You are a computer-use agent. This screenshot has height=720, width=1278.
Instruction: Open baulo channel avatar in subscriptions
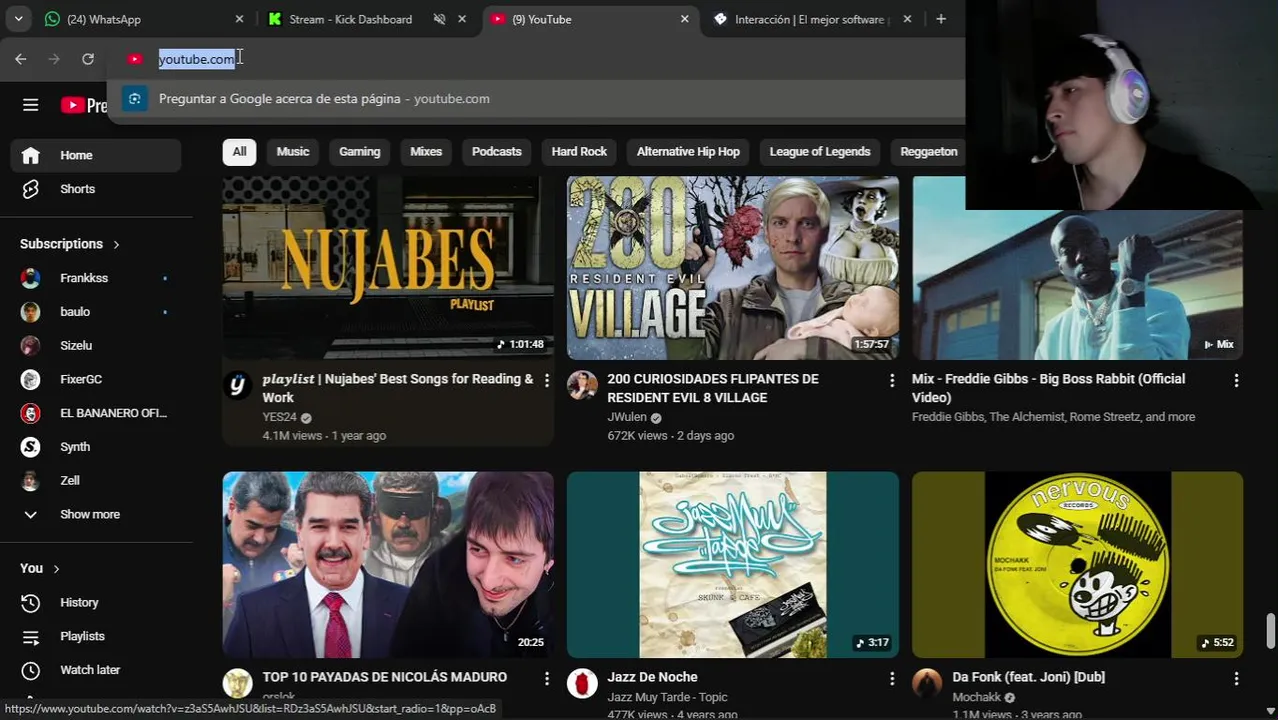[31, 312]
